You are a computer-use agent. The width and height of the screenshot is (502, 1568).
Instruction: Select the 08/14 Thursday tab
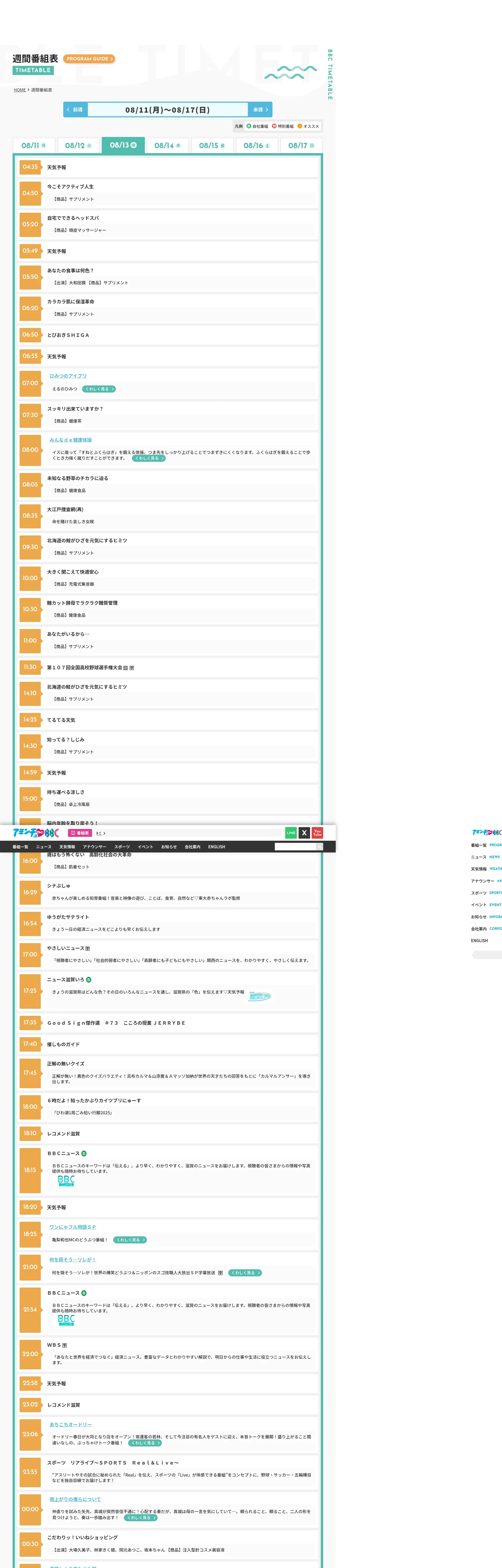coord(168,146)
